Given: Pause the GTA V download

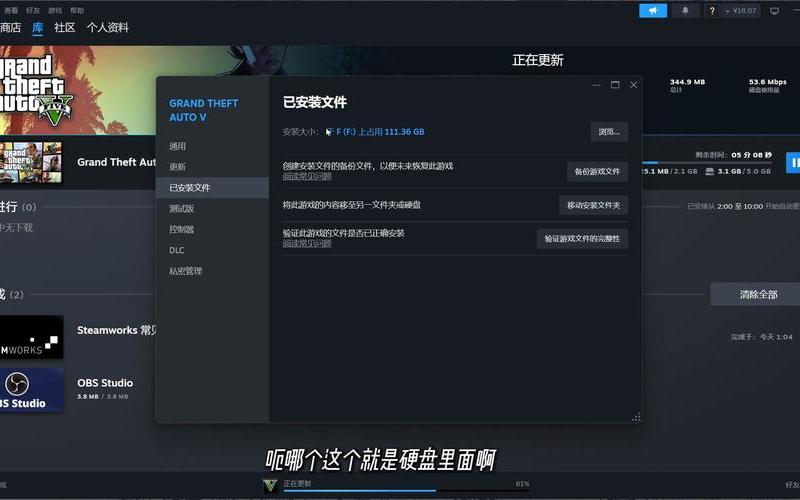Looking at the screenshot, I should pyautogui.click(x=793, y=163).
